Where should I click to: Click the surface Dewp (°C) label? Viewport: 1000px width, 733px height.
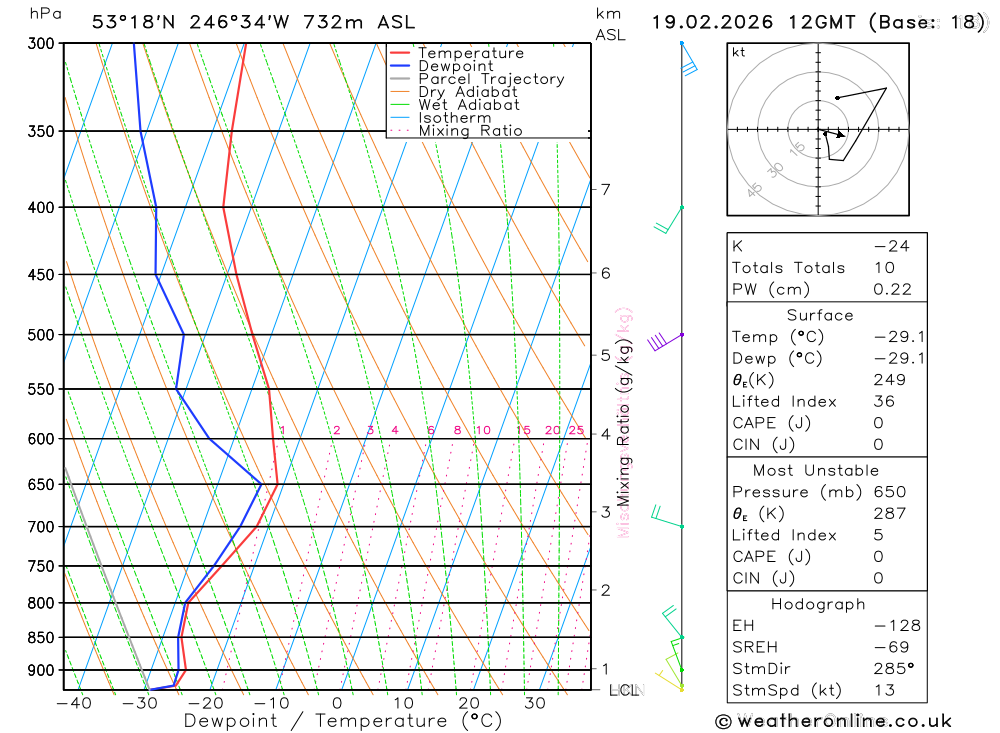[777, 359]
